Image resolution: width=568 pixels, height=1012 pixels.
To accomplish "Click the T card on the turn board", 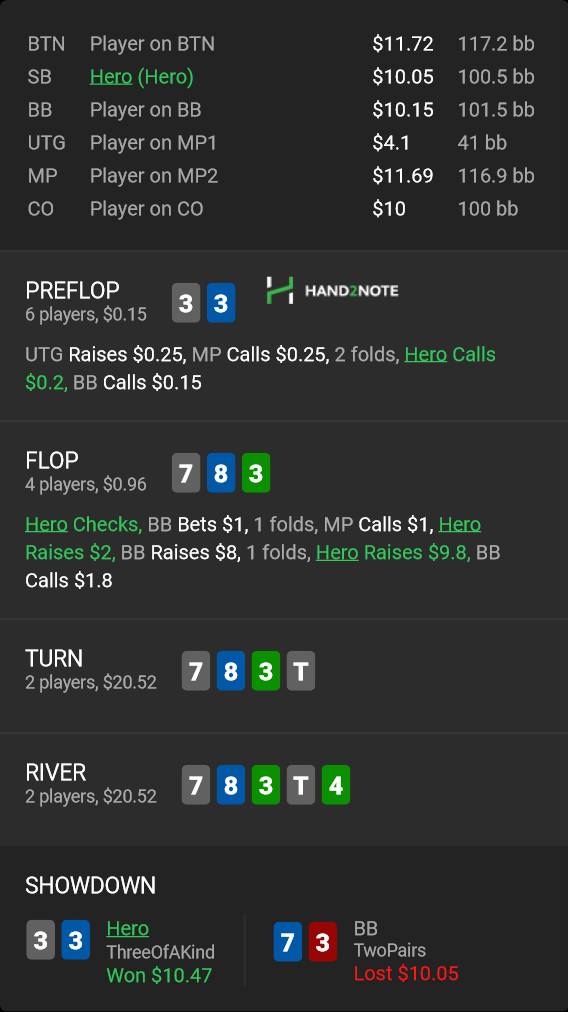I will point(301,671).
